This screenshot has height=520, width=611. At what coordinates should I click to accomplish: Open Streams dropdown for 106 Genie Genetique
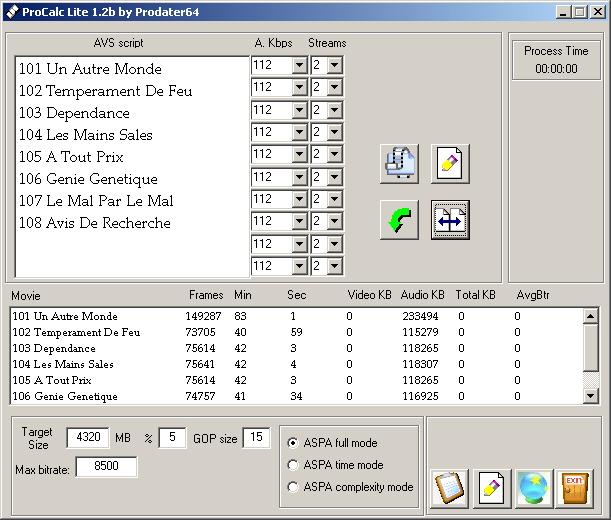[335, 177]
